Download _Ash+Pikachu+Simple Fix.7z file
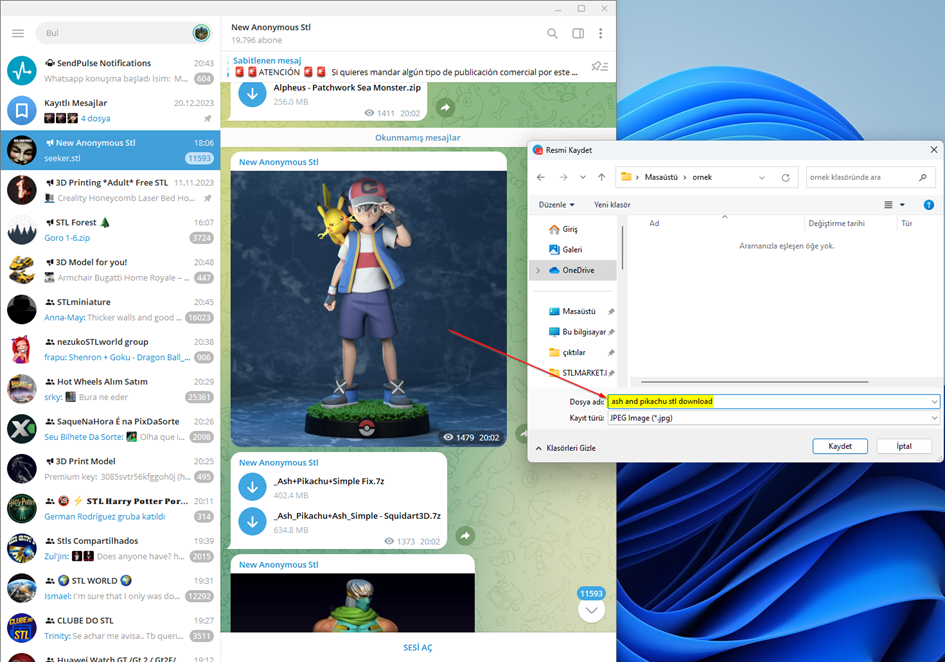The image size is (945, 662). (x=253, y=487)
